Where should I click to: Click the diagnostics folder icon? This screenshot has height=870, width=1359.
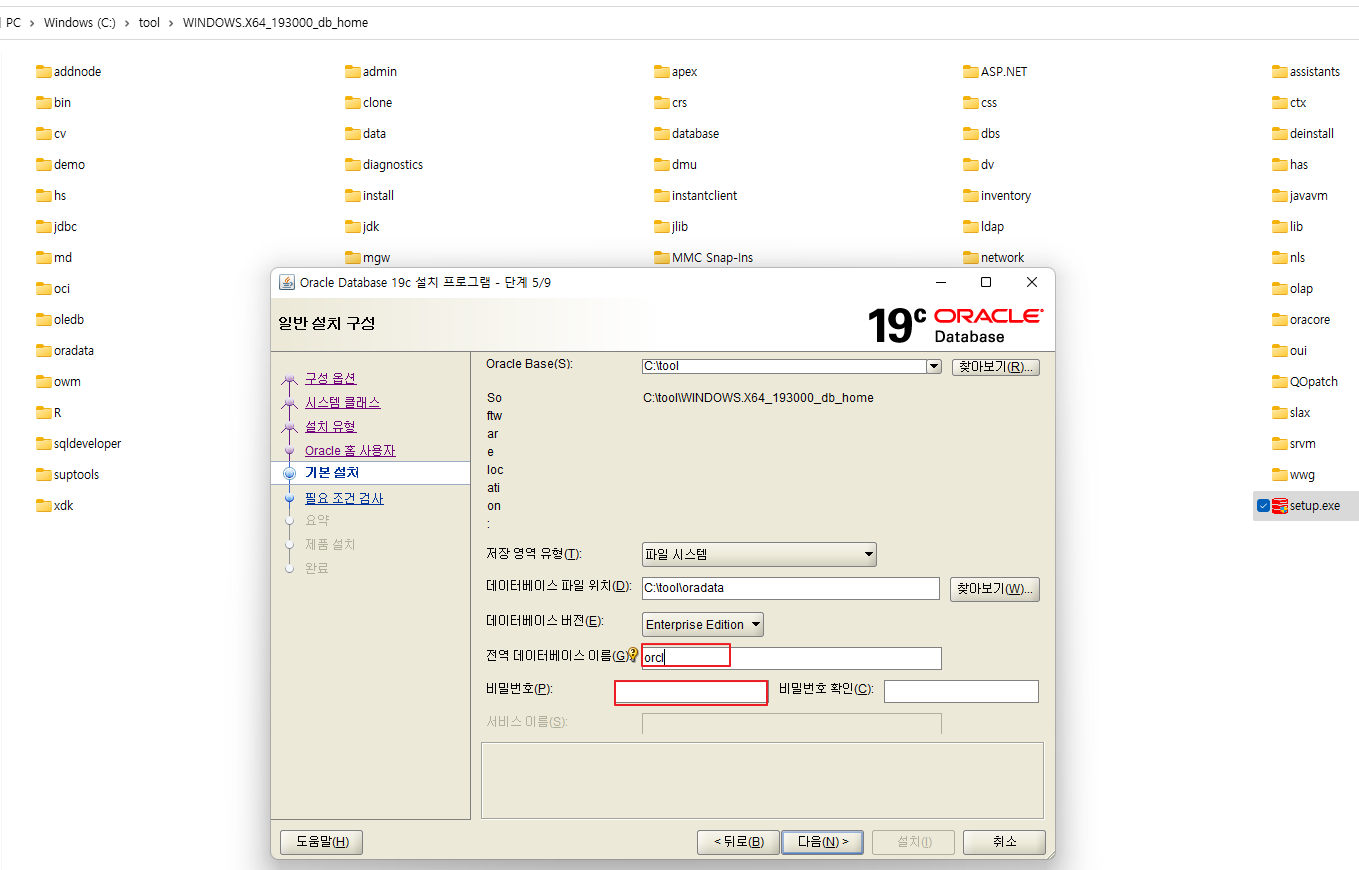(x=353, y=165)
